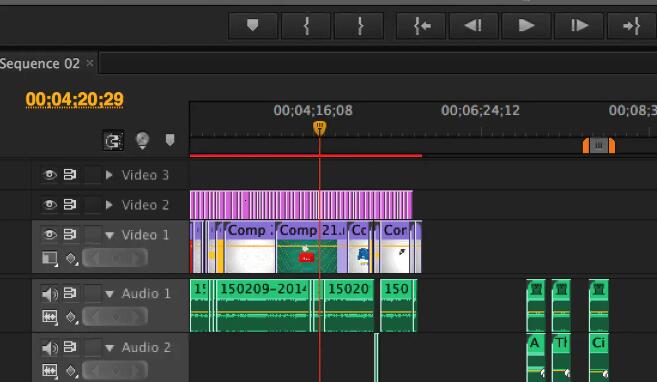This screenshot has height=382, width=657.
Task: Add an unnumbered marker in the timeline header
Action: [170, 140]
